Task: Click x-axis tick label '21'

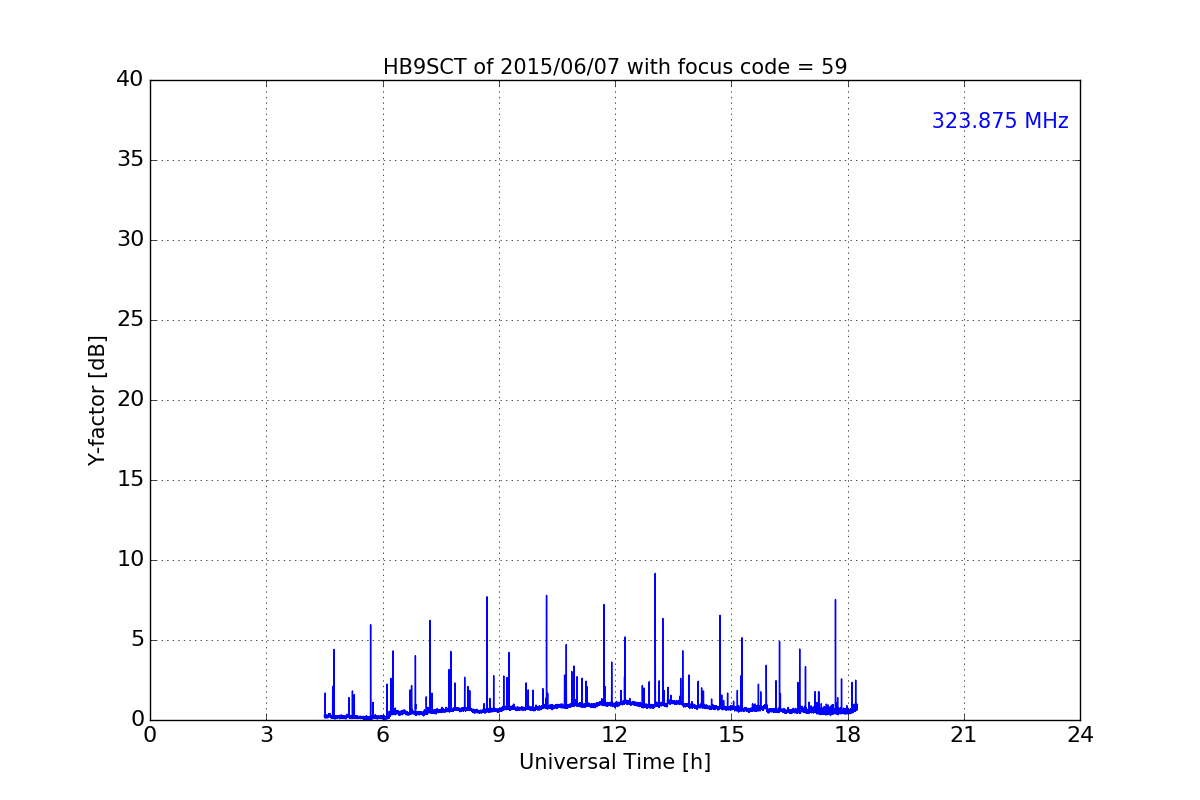Action: (x=964, y=735)
